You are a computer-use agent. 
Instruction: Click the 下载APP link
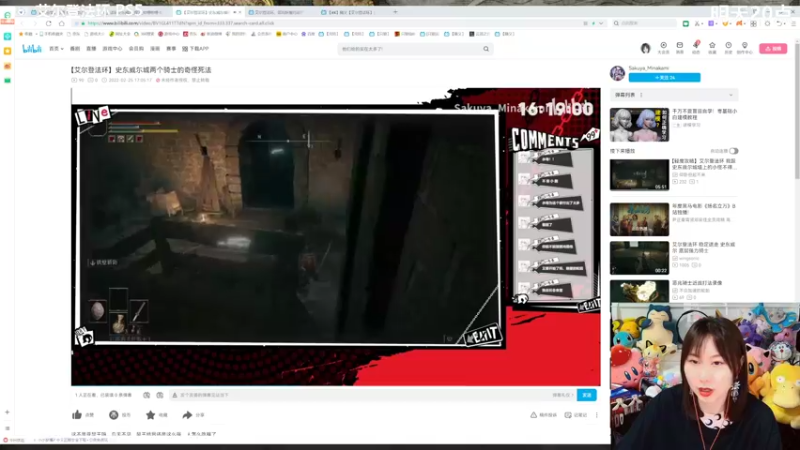click(196, 48)
